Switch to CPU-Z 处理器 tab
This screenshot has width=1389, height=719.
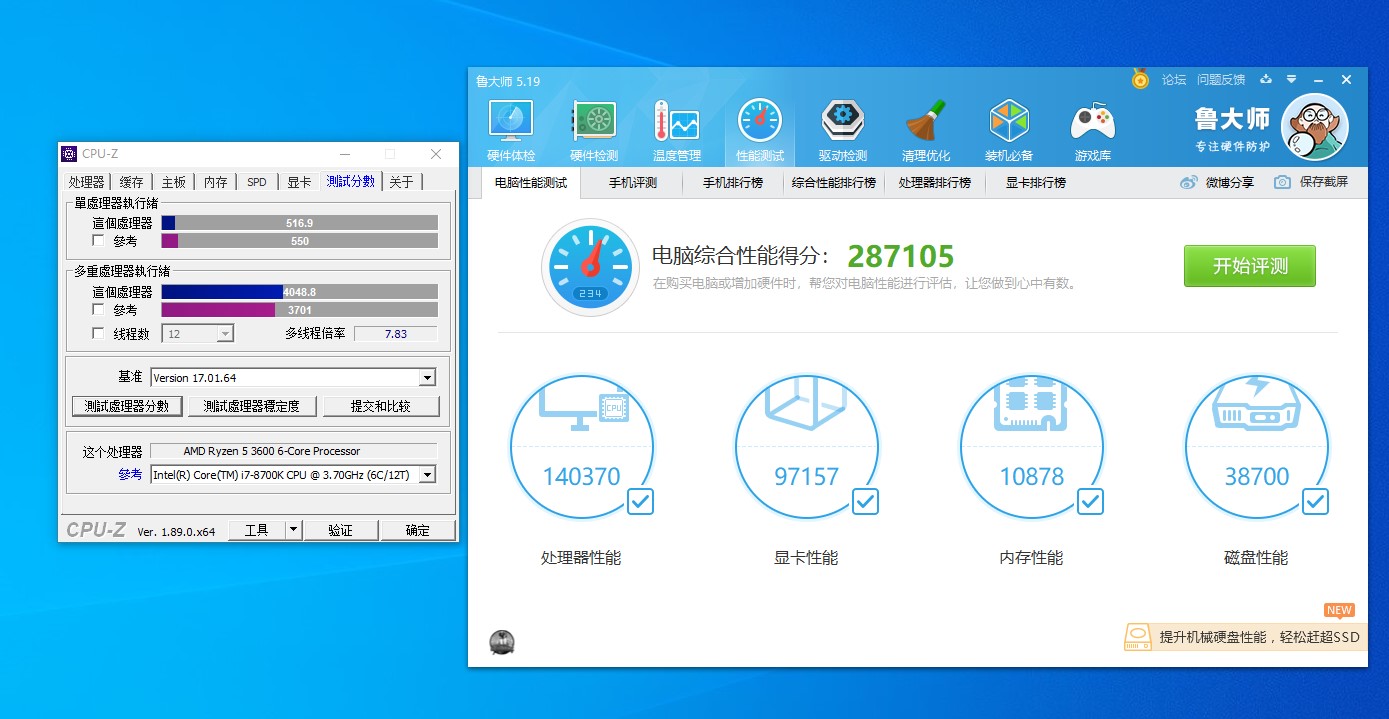[87, 182]
